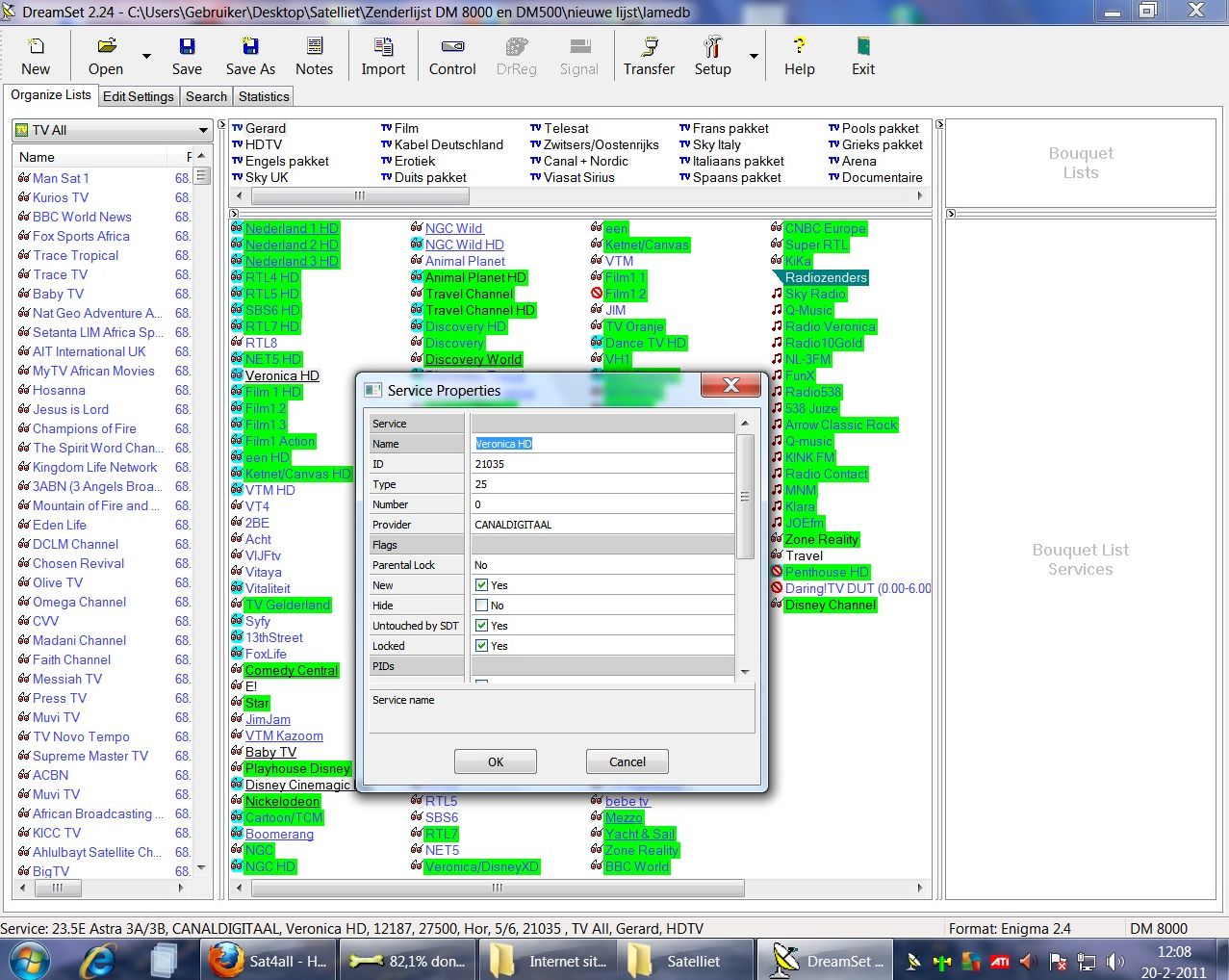This screenshot has height=980, width=1229.
Task: Click the Parental Lock value No
Action: coord(602,565)
